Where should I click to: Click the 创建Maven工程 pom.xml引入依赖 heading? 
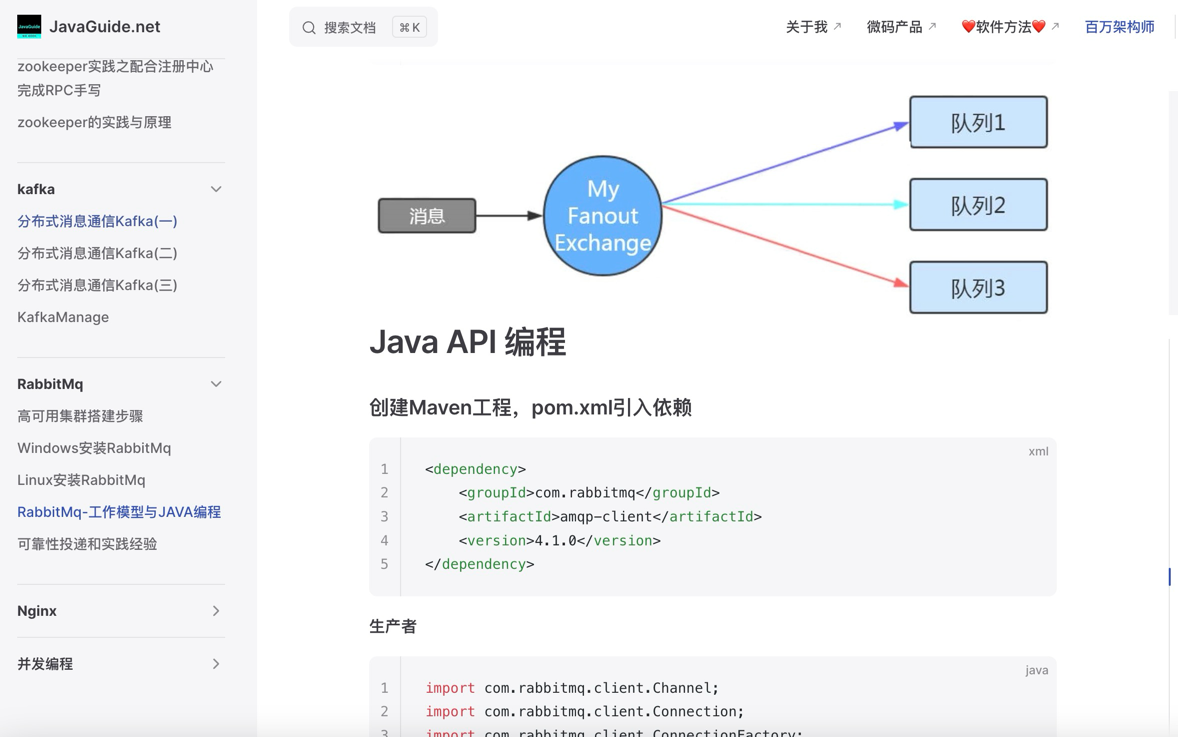click(x=530, y=407)
